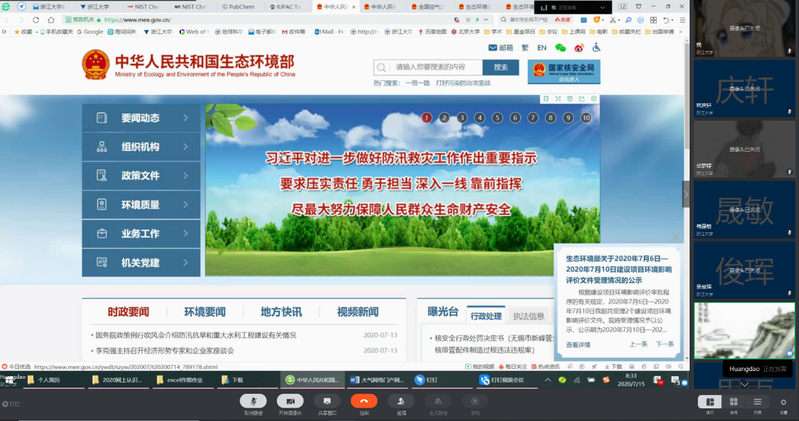Expand the 业务工作 menu chevron
Viewport: 799px width, 421px height.
185,233
